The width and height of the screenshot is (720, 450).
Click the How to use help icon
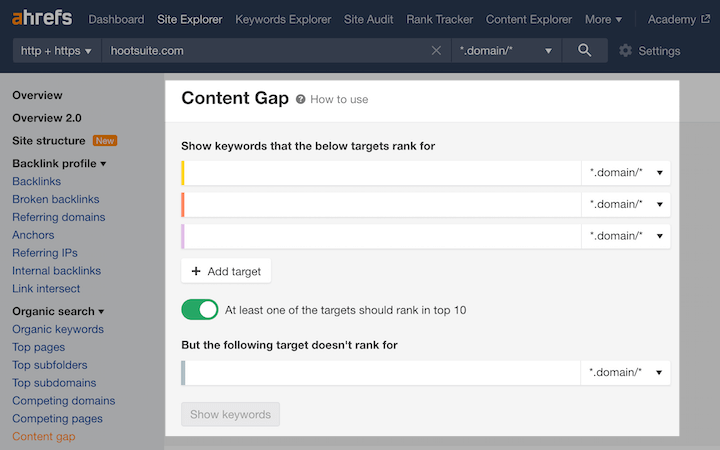(301, 99)
